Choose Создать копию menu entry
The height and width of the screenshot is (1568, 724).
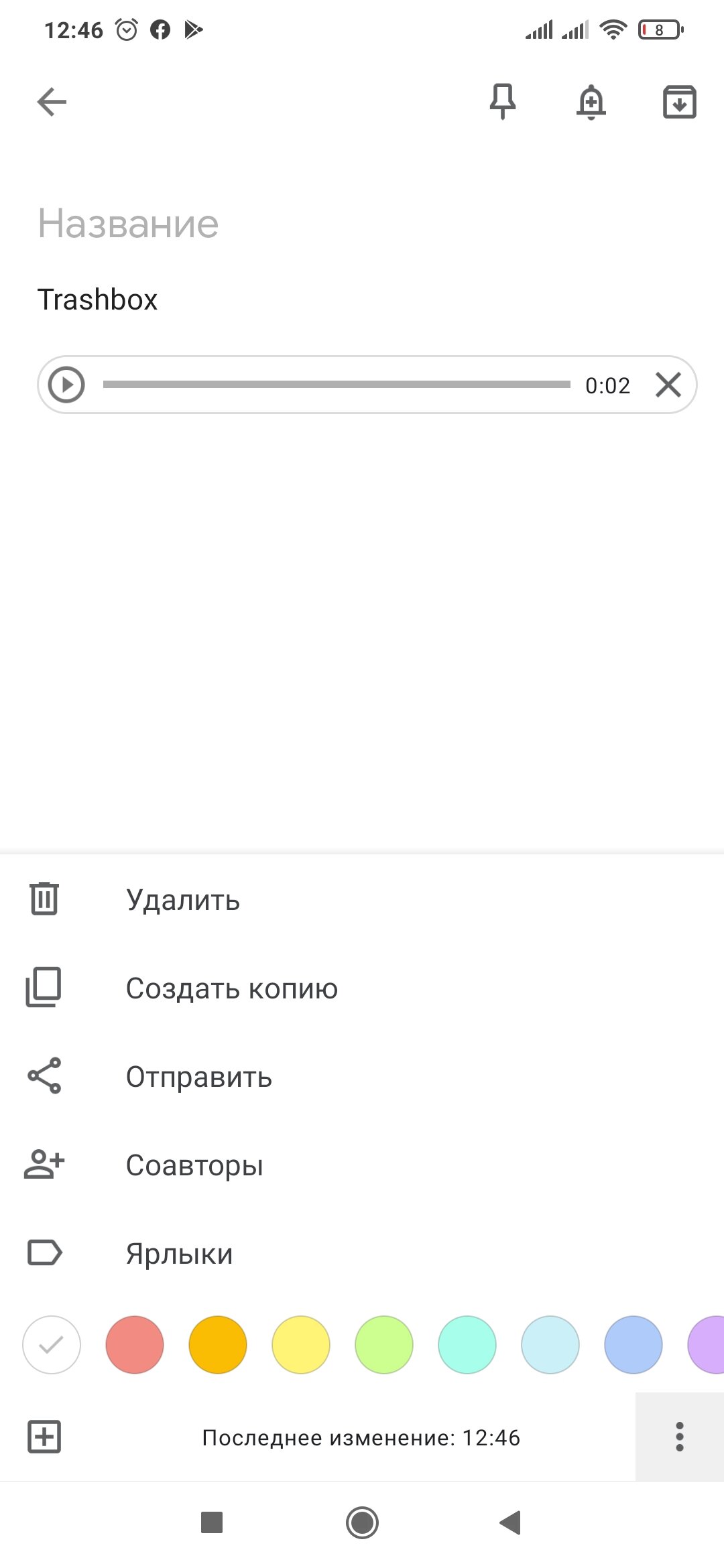[x=362, y=988]
